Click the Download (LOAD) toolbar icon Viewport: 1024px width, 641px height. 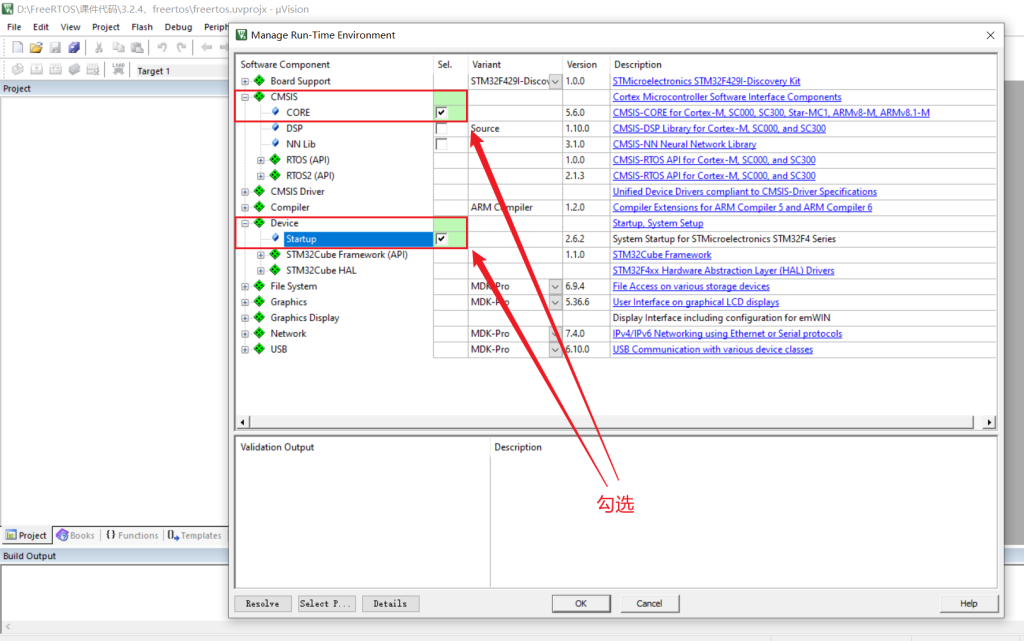[118, 70]
